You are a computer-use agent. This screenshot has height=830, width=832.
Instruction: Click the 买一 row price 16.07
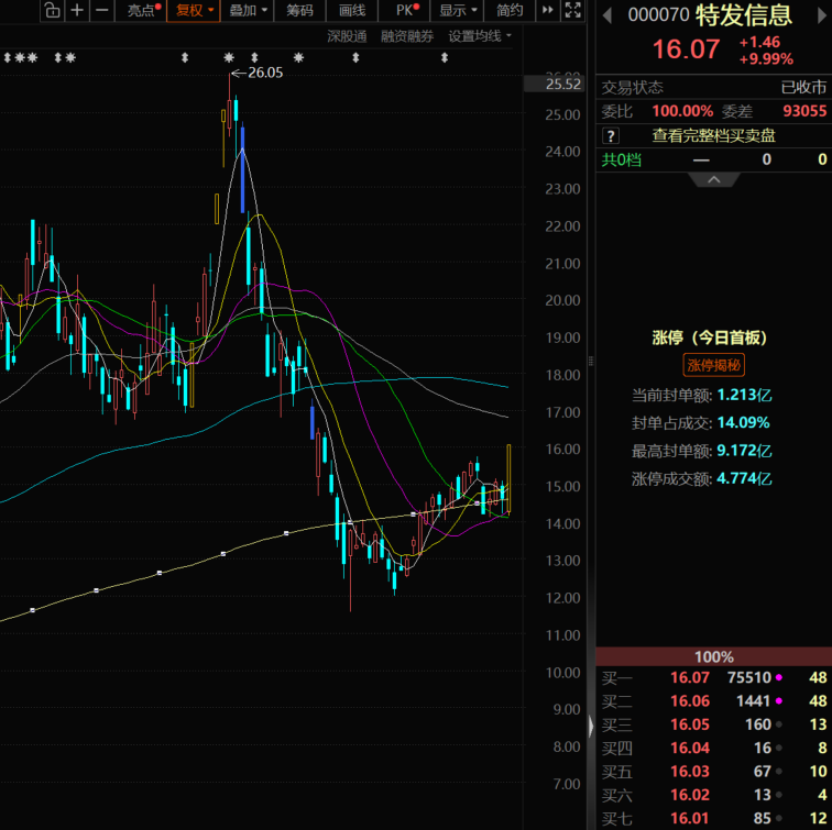[x=690, y=678]
